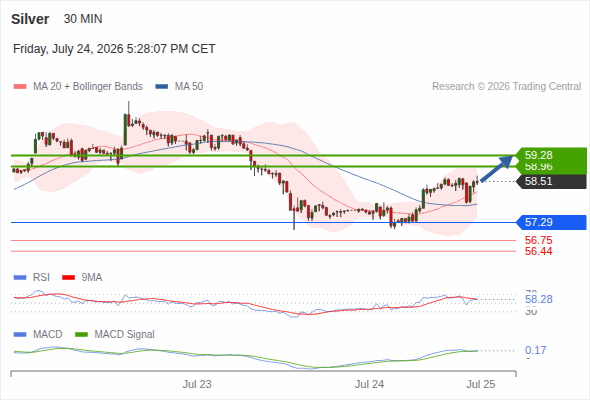
Task: Click the MA 20 + Bollinger Bands legend label
Action: pos(88,87)
